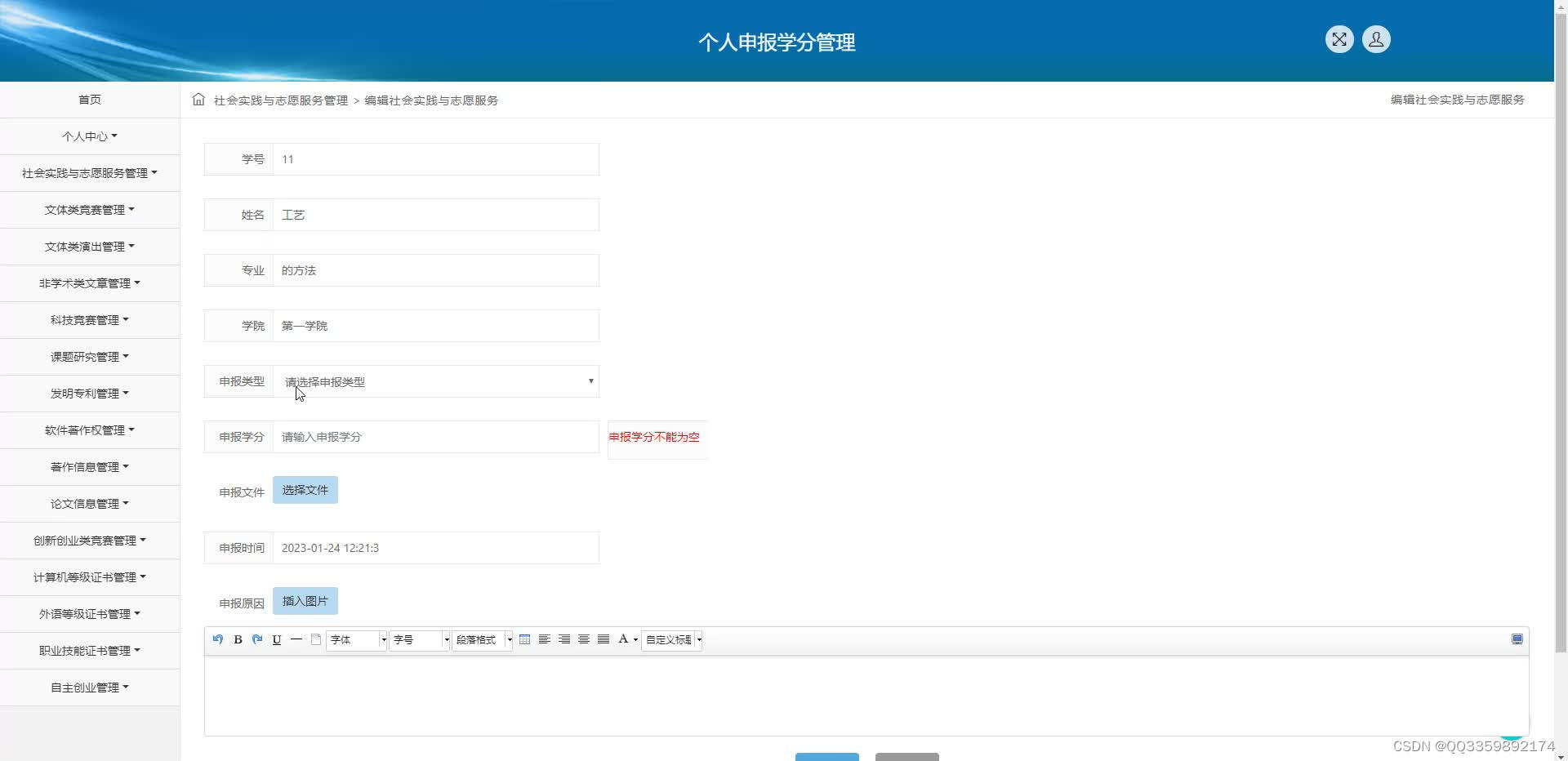This screenshot has width=1568, height=761.
Task: Open the 论文信息管理 menu
Action: point(90,504)
